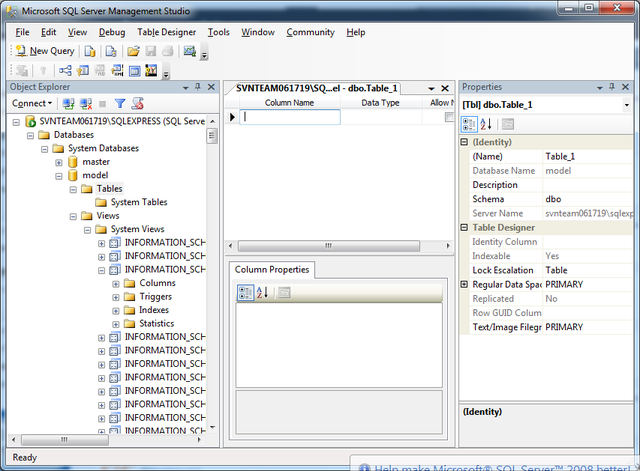Collapse the (Identity) property category
The image size is (640, 471).
(x=464, y=142)
